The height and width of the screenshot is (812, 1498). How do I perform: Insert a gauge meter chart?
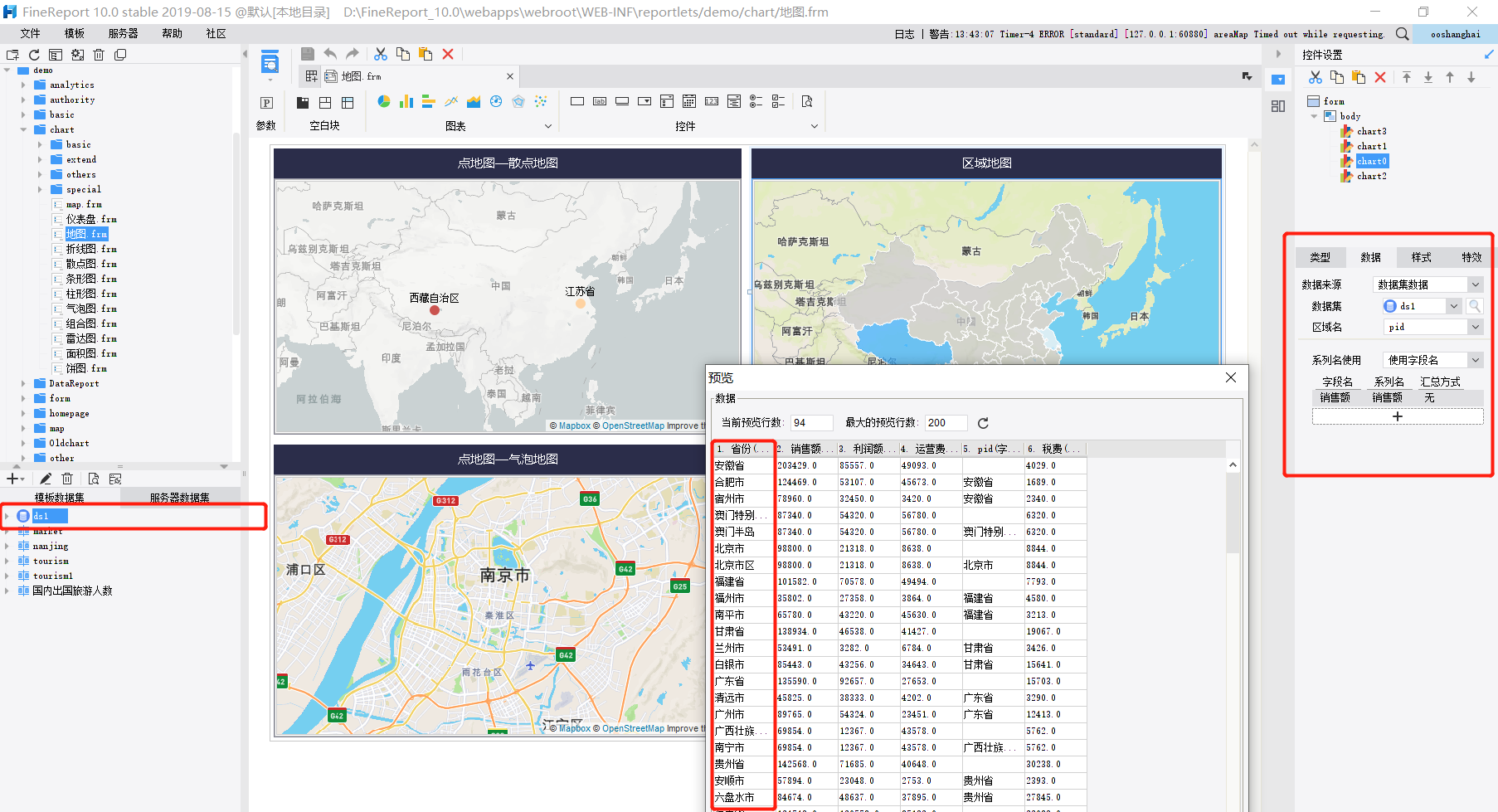pyautogui.click(x=496, y=101)
